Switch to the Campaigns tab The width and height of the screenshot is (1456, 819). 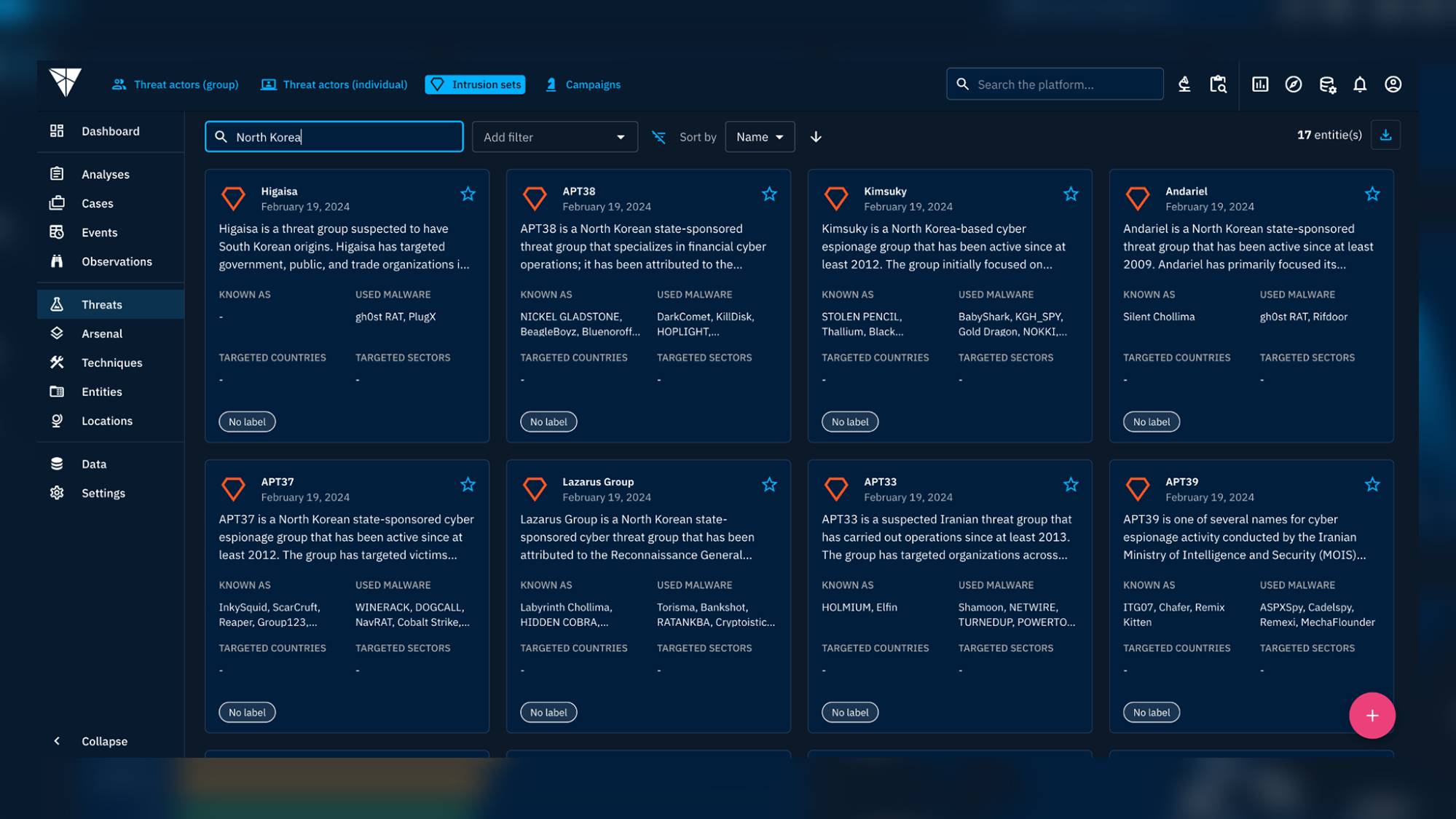583,84
